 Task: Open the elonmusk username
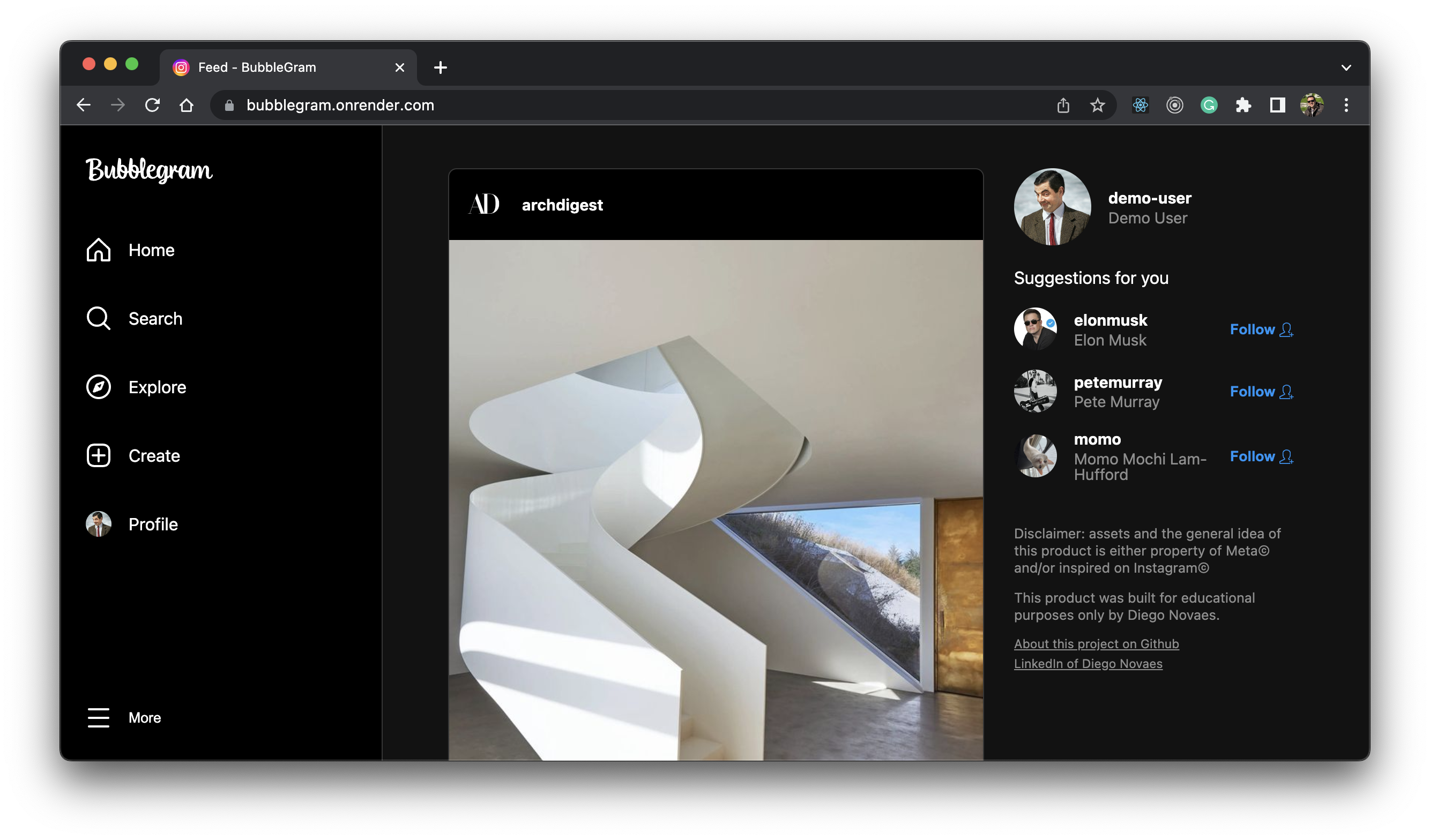click(1111, 320)
